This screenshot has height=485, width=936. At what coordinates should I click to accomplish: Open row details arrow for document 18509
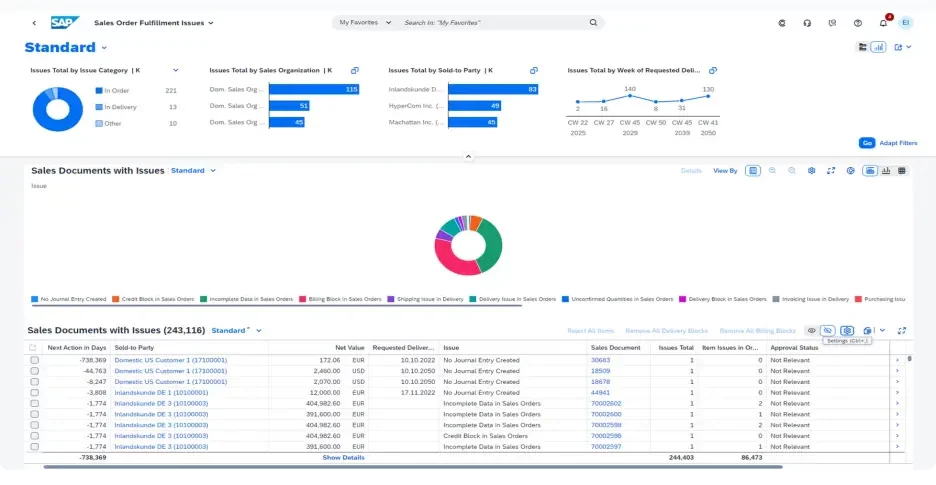tap(897, 372)
